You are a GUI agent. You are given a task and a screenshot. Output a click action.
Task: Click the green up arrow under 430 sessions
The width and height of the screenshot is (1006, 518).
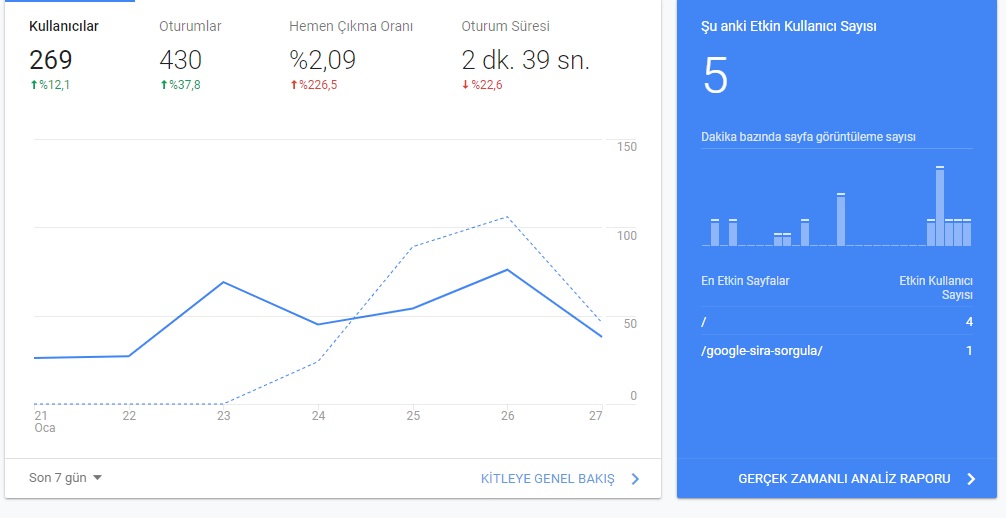tap(164, 85)
